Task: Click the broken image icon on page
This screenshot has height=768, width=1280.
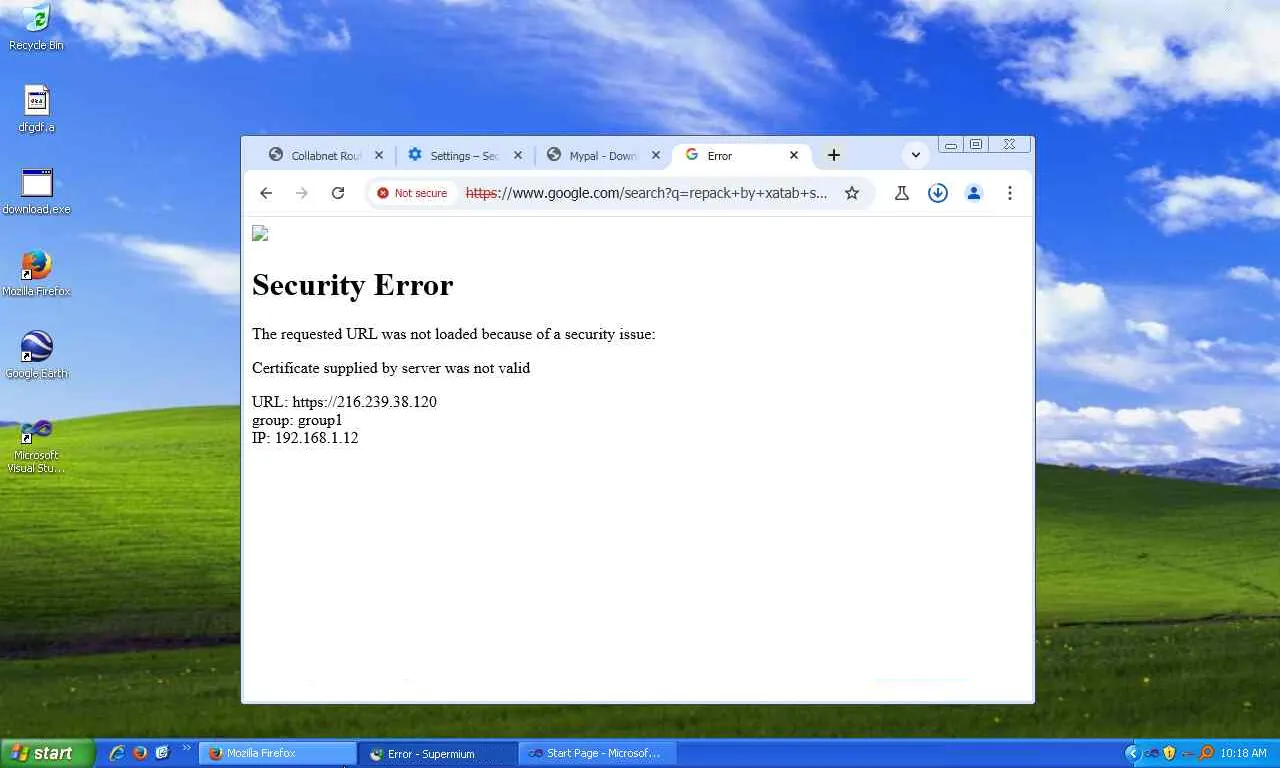Action: click(260, 234)
